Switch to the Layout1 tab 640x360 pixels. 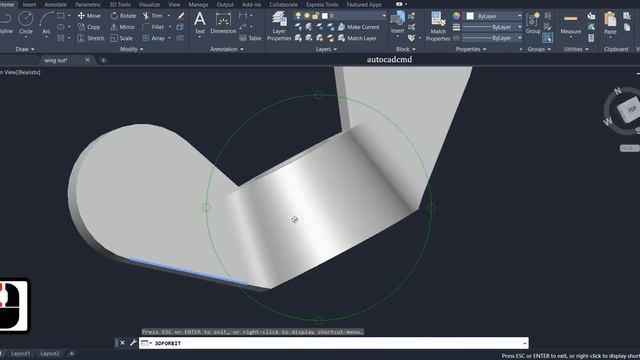[20, 353]
